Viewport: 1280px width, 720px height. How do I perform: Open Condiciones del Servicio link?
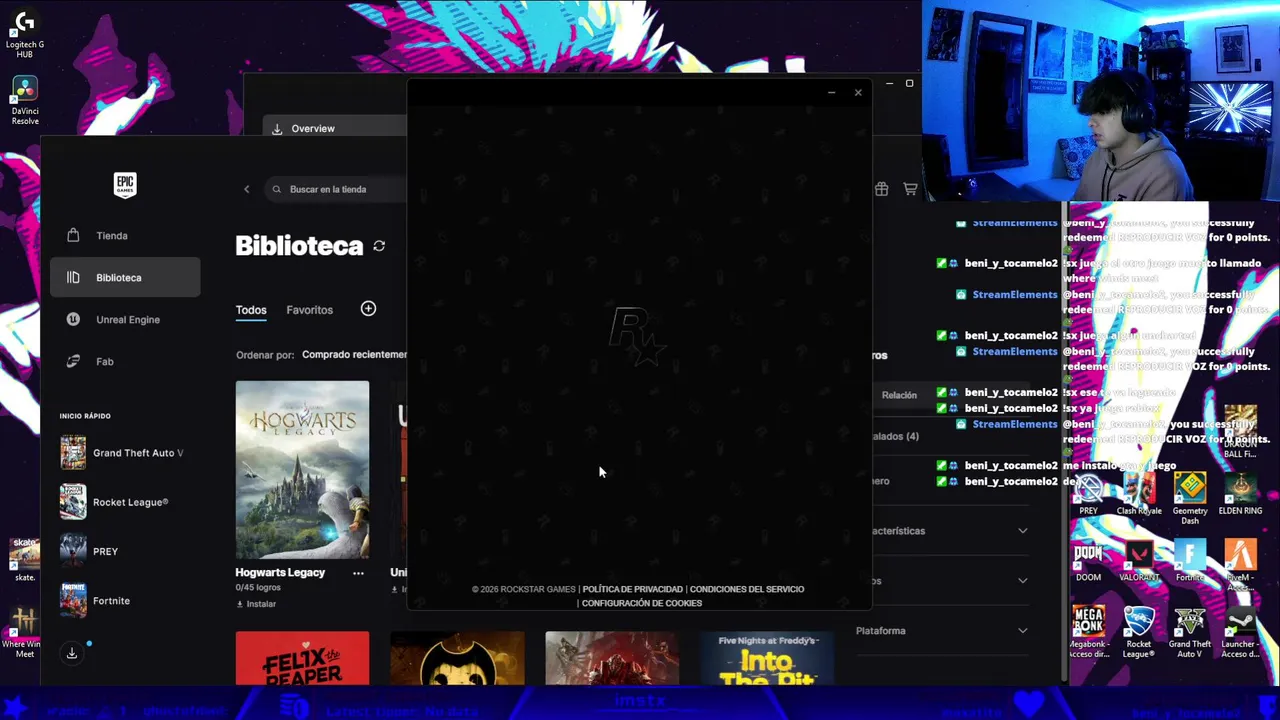point(747,589)
